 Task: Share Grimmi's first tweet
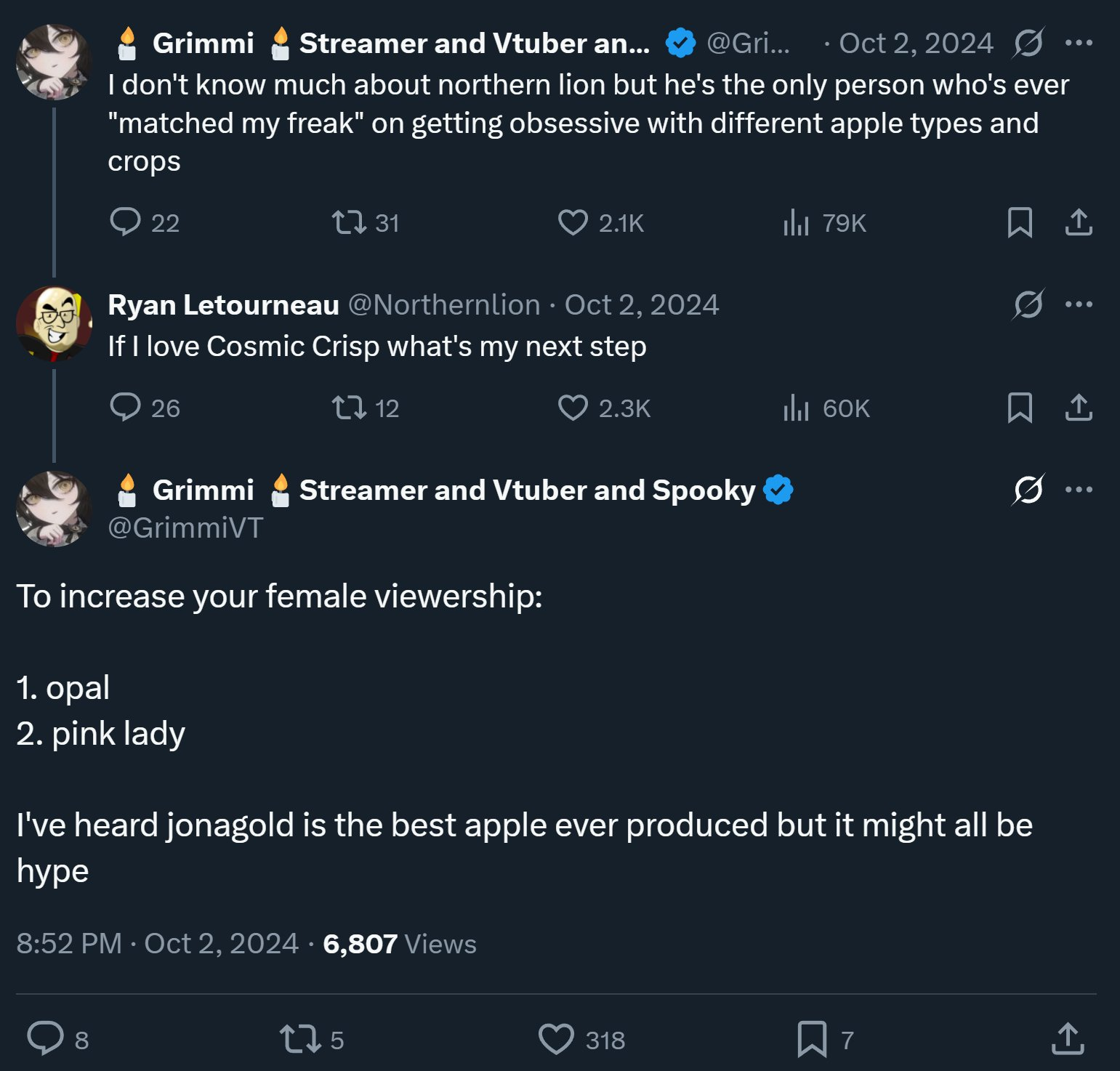1079,222
